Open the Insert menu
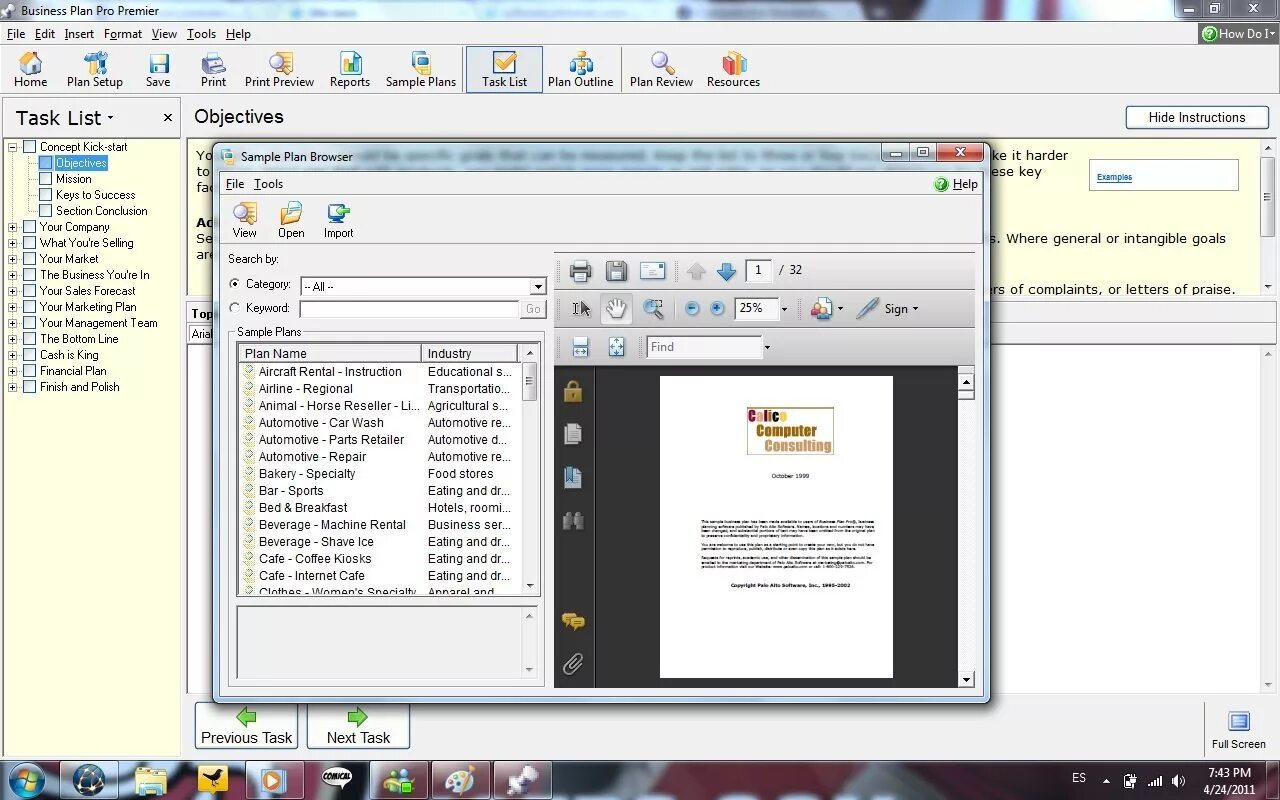This screenshot has width=1280, height=800. coord(79,34)
